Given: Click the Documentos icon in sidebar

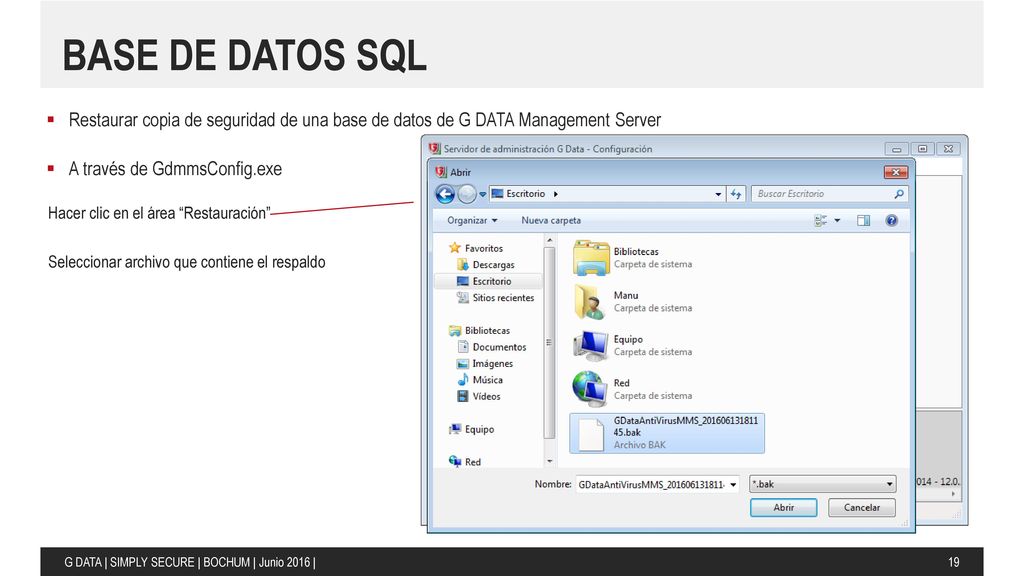Looking at the screenshot, I should (x=462, y=347).
